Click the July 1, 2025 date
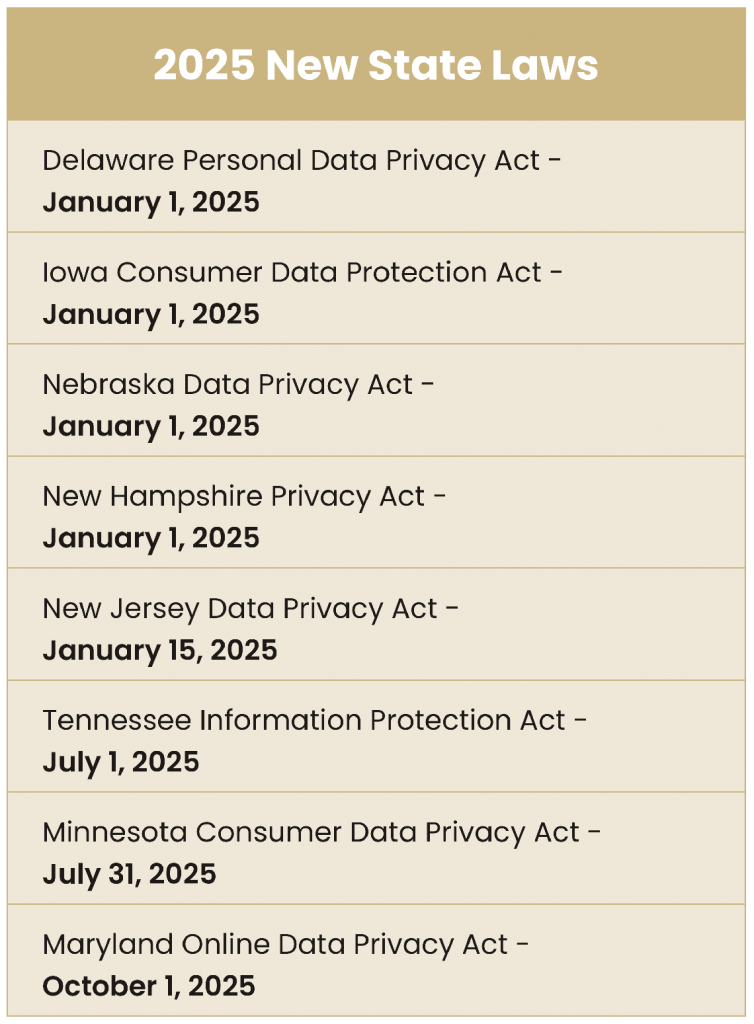Viewport: 754px width, 1024px height. [x=121, y=762]
